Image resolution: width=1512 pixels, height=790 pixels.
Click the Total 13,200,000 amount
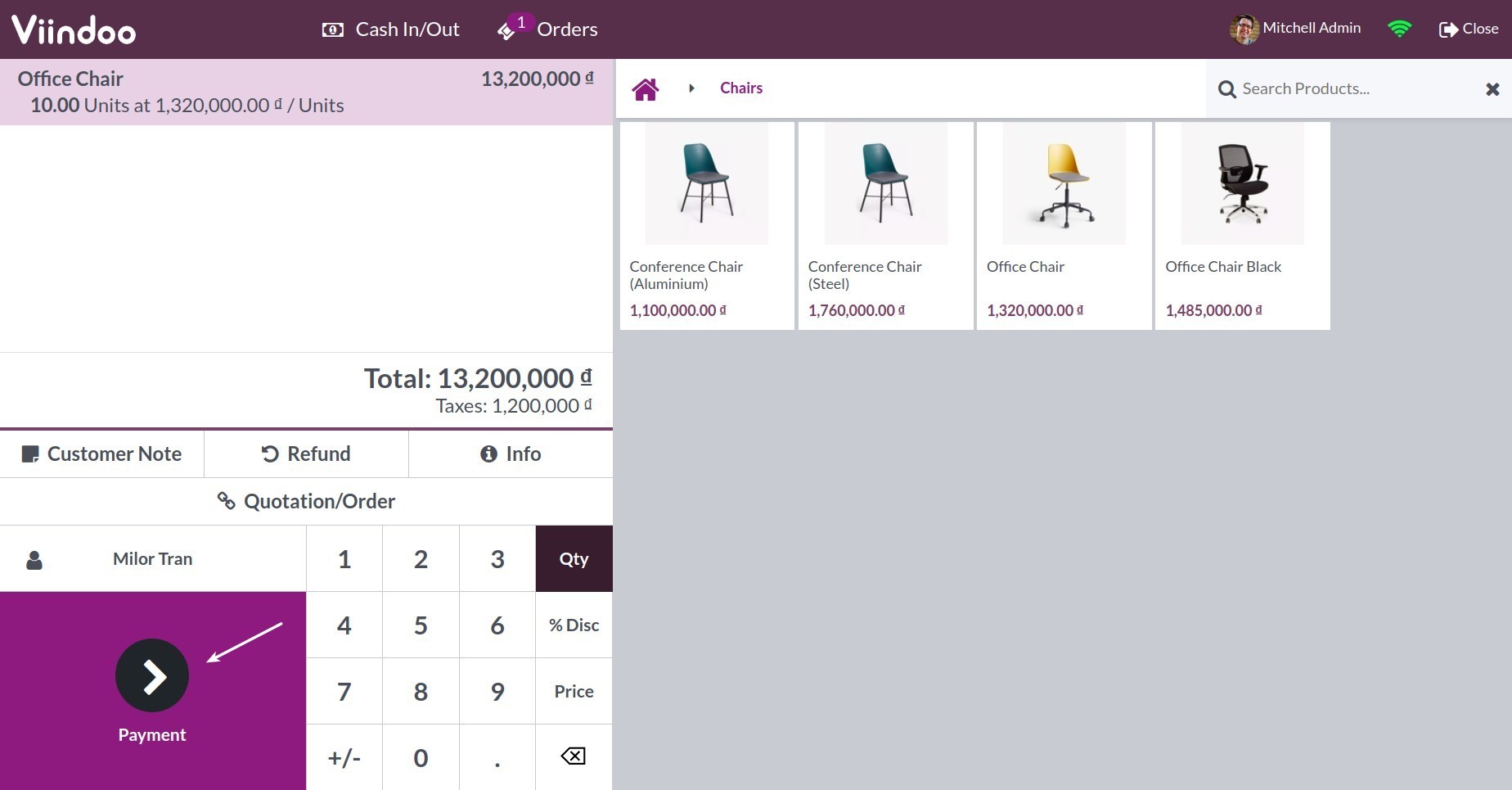[478, 378]
